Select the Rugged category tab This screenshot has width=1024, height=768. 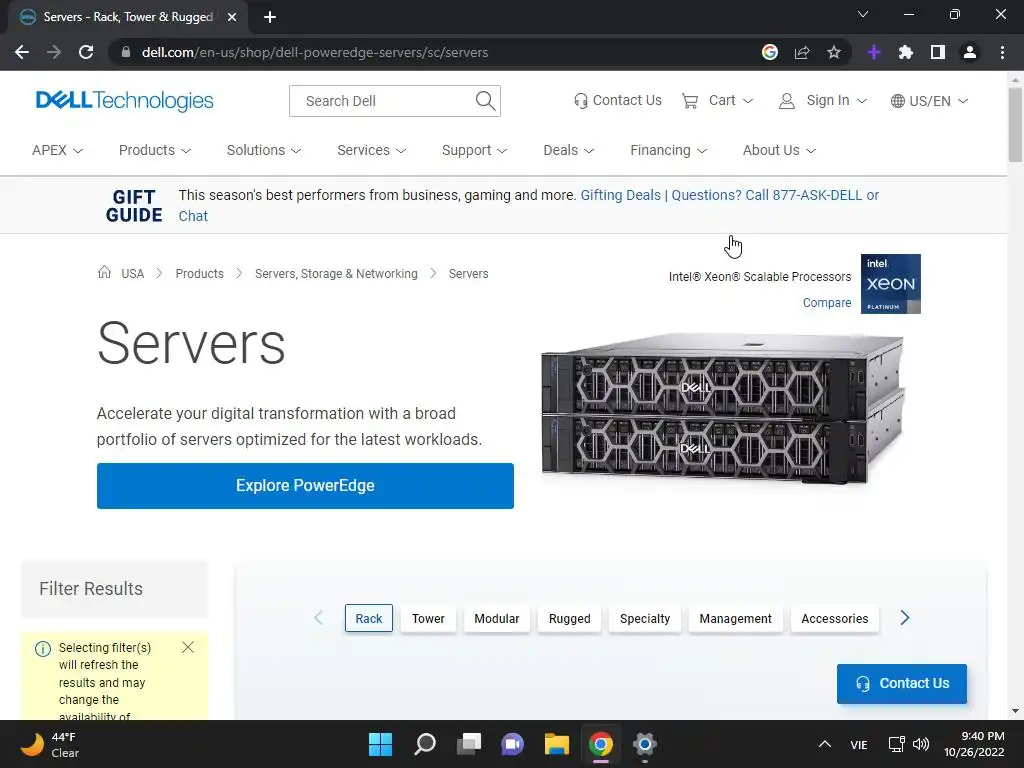tap(569, 618)
